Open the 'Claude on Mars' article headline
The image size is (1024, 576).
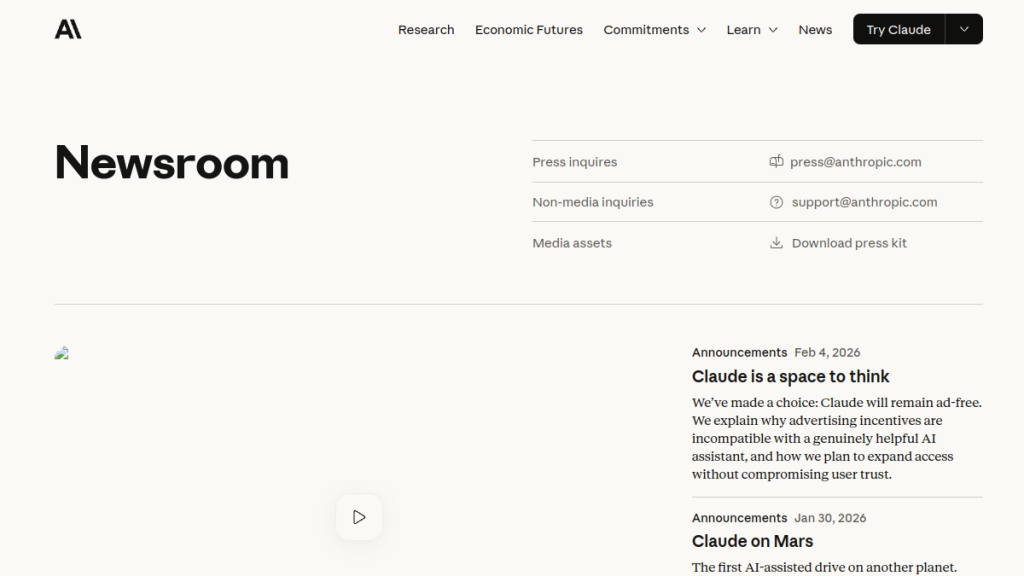(752, 541)
